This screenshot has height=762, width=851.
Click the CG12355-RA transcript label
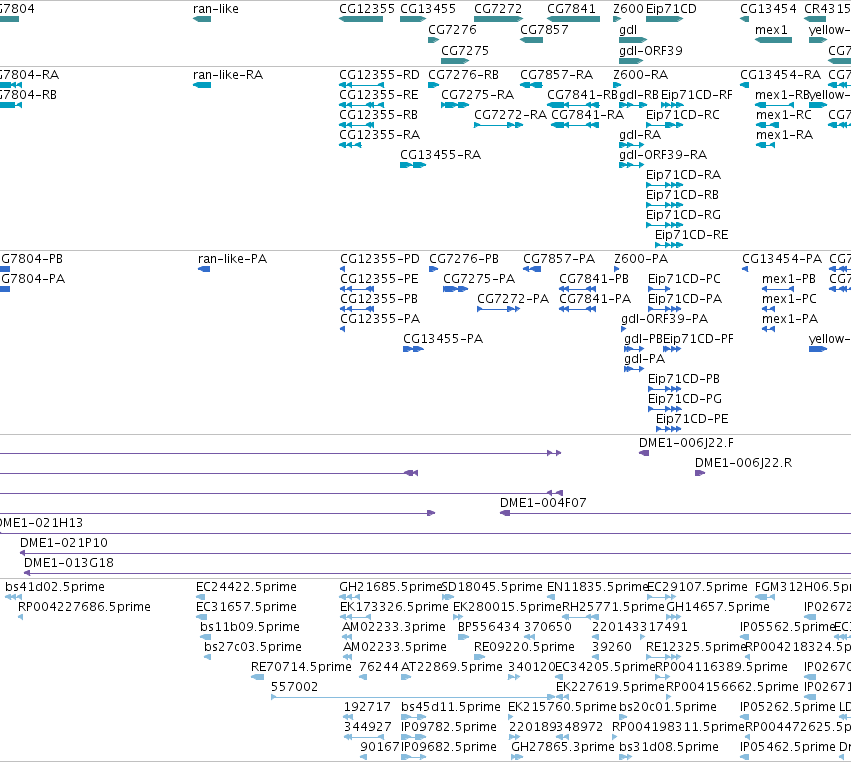click(x=379, y=135)
